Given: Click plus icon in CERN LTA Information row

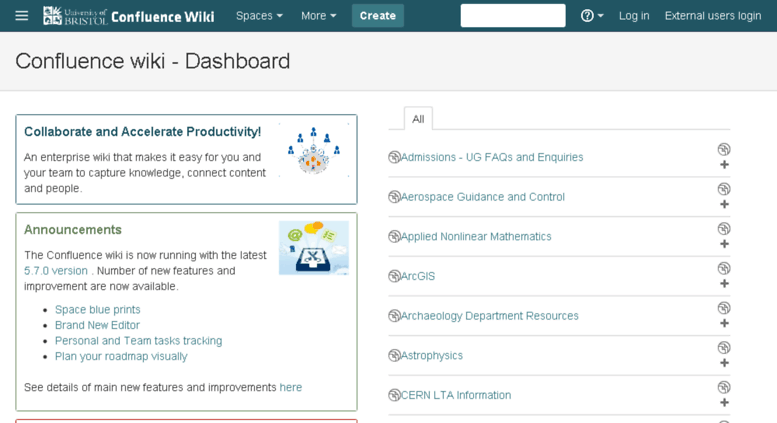Looking at the screenshot, I should pyautogui.click(x=724, y=402).
